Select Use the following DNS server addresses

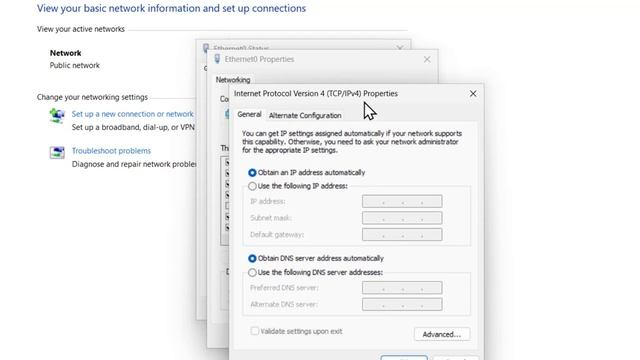click(252, 272)
